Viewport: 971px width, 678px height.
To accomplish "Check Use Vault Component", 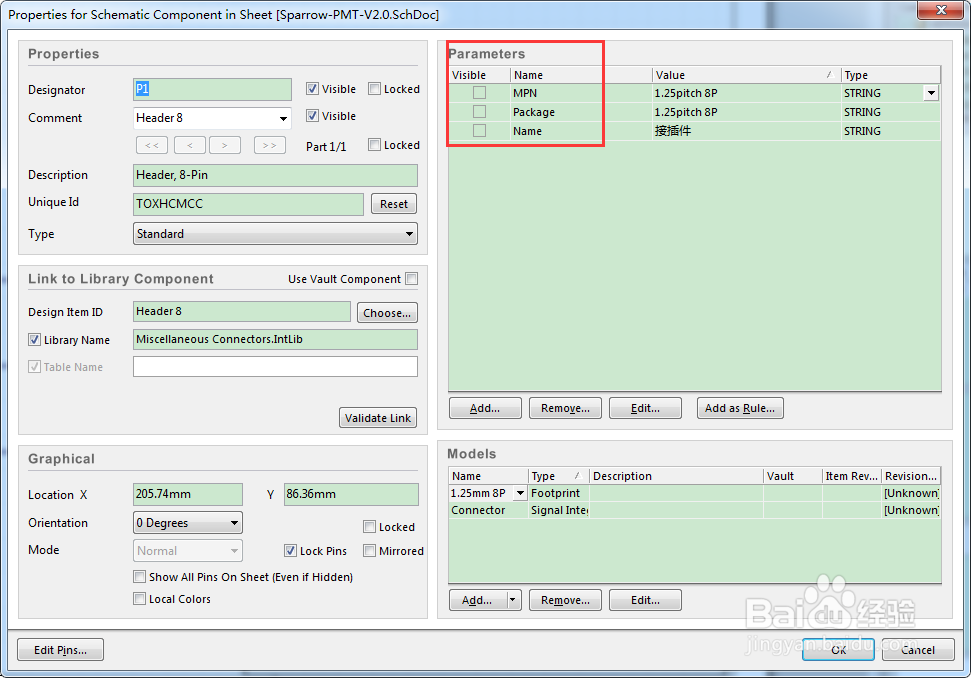I will pyautogui.click(x=411, y=278).
